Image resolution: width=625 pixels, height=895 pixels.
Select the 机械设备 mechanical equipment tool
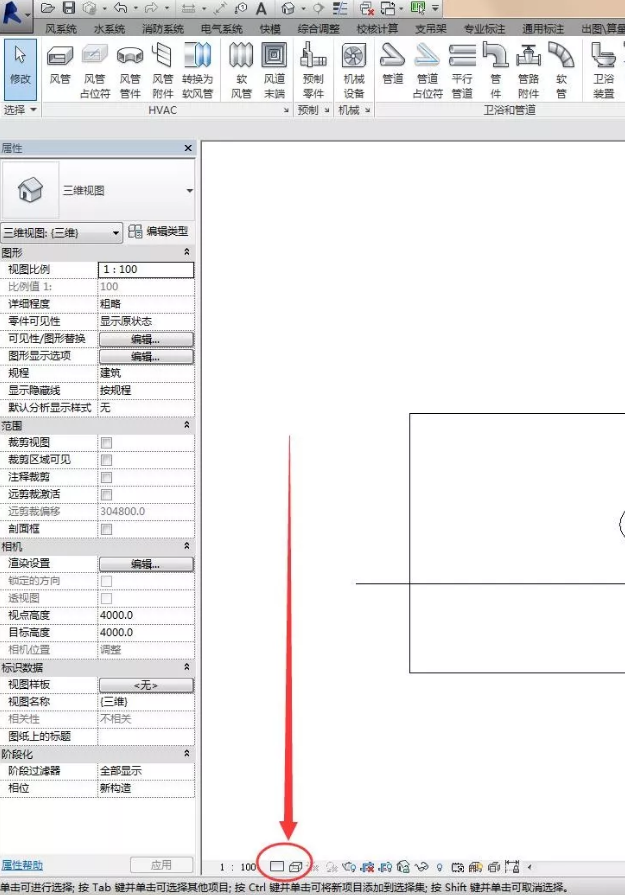[354, 70]
